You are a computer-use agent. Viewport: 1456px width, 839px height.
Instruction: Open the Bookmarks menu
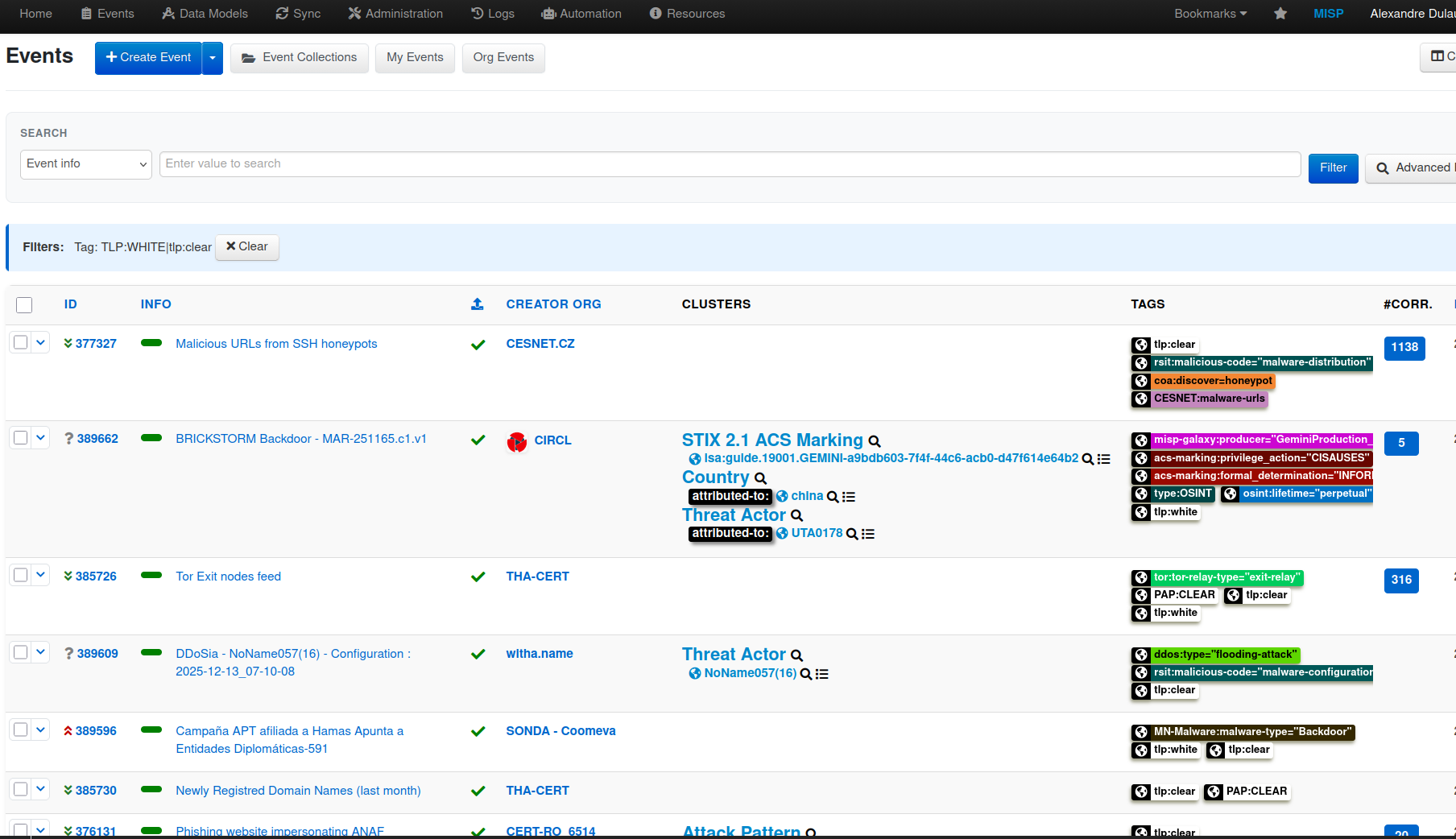(1210, 14)
